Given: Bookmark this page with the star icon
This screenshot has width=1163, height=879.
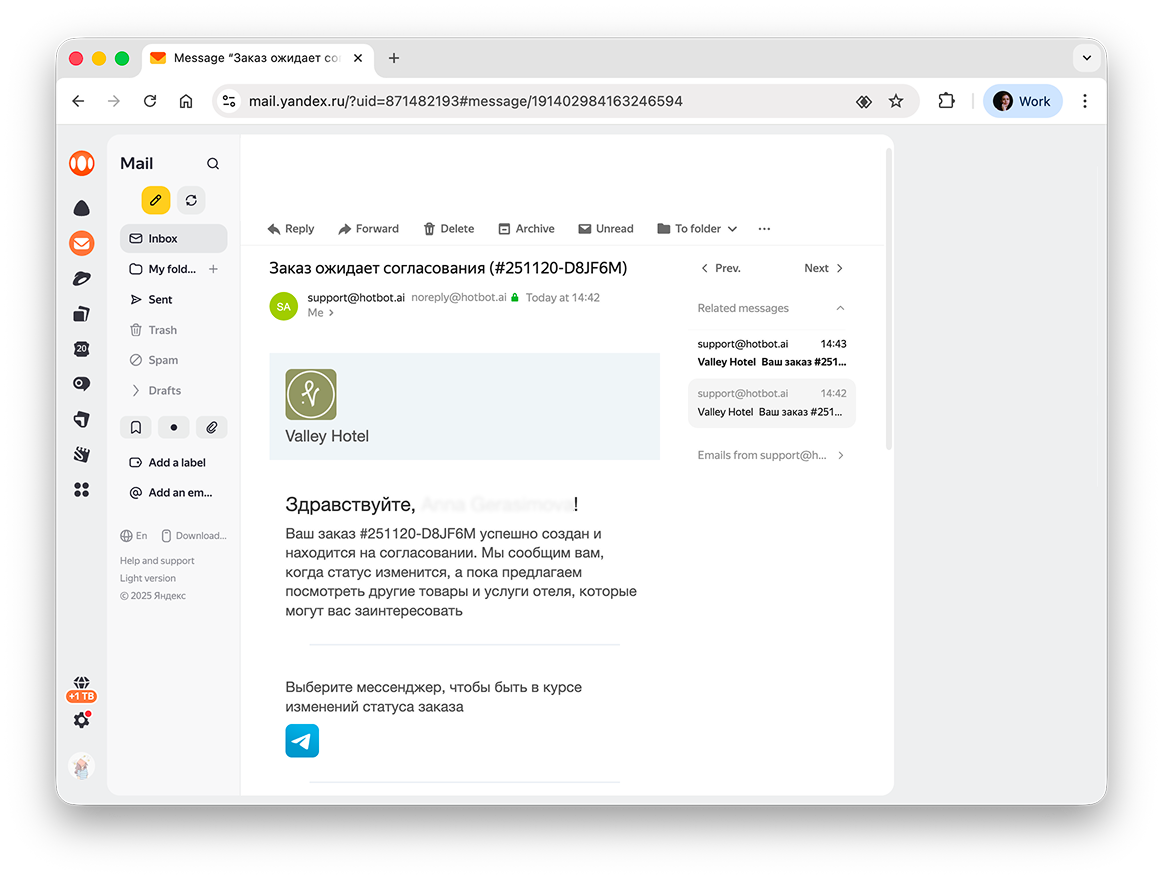Looking at the screenshot, I should click(x=896, y=101).
